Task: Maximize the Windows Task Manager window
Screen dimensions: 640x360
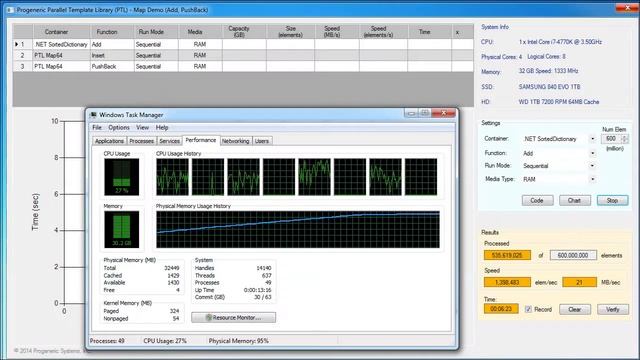Action: [x=424, y=113]
